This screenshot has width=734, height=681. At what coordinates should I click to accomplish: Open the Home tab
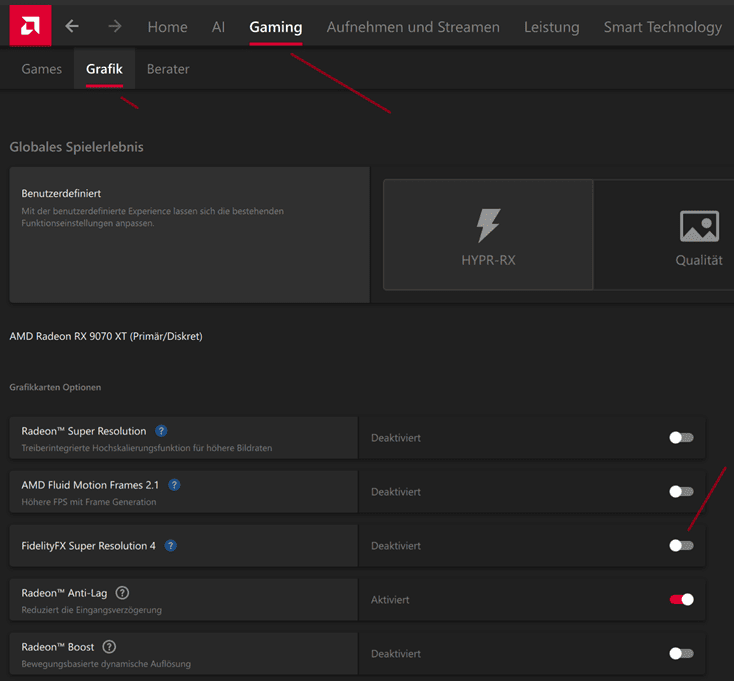(x=168, y=27)
